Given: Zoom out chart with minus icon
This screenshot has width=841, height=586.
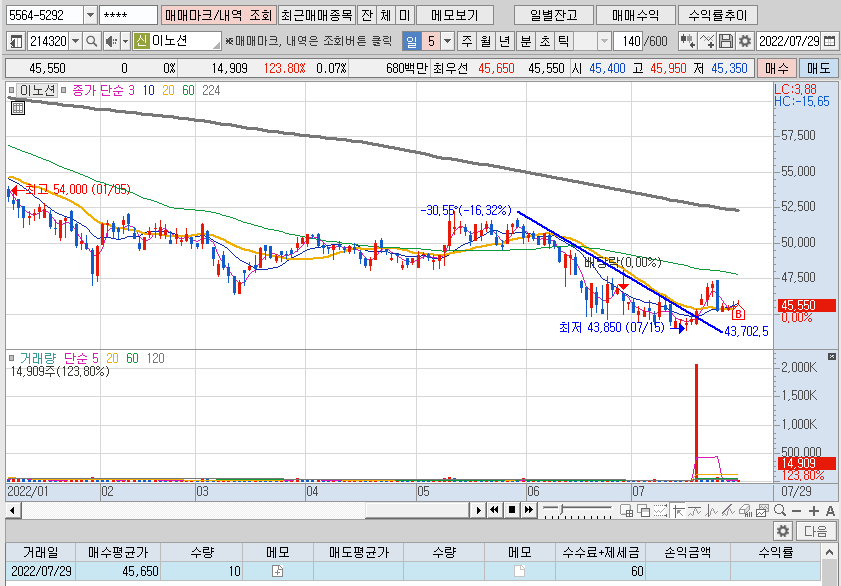Looking at the screenshot, I should tap(796, 511).
